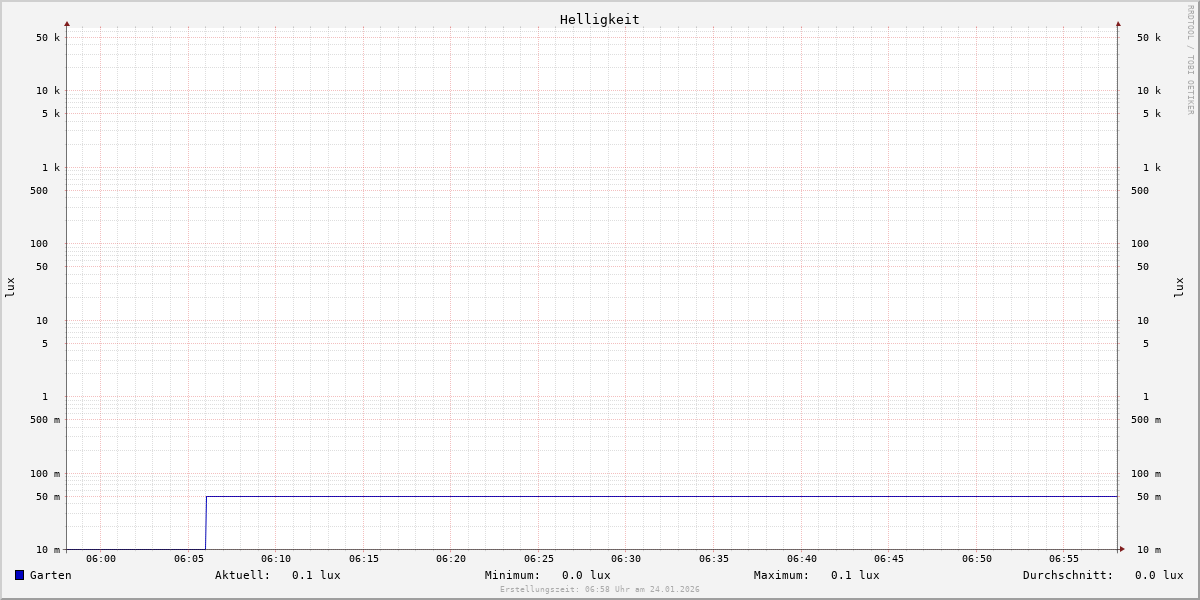Click the Minimum 0.0 lux value
Screen dimensions: 1200x600
point(586,575)
